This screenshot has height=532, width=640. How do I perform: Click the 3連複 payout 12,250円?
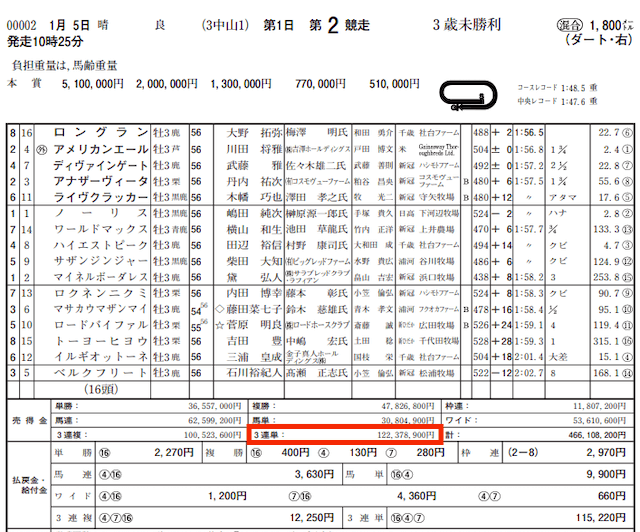(312, 518)
